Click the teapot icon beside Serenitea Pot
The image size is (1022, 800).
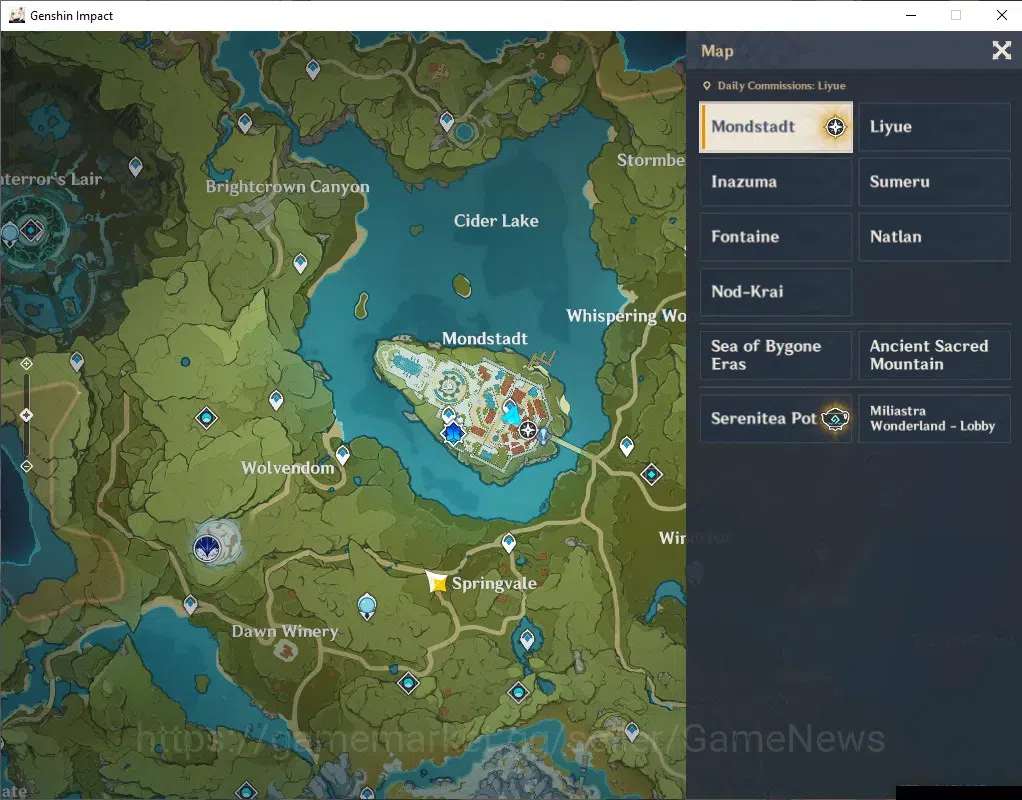click(x=835, y=419)
